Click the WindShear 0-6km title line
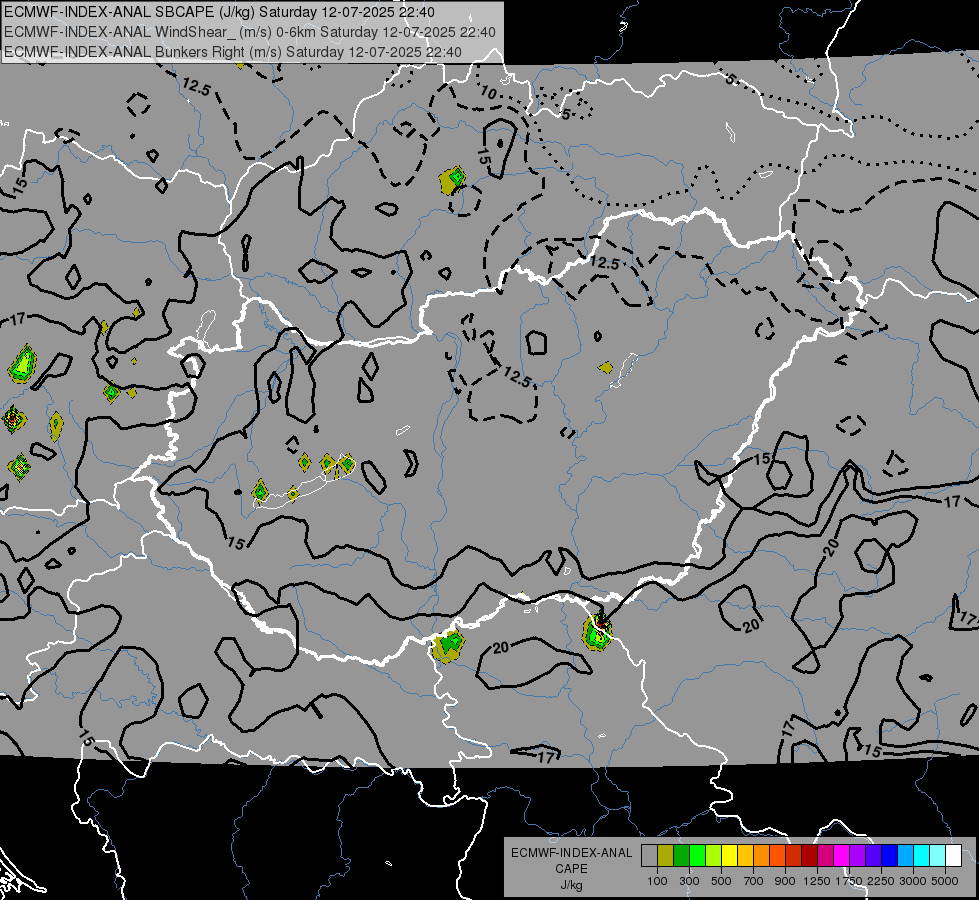The image size is (979, 900). tap(250, 32)
